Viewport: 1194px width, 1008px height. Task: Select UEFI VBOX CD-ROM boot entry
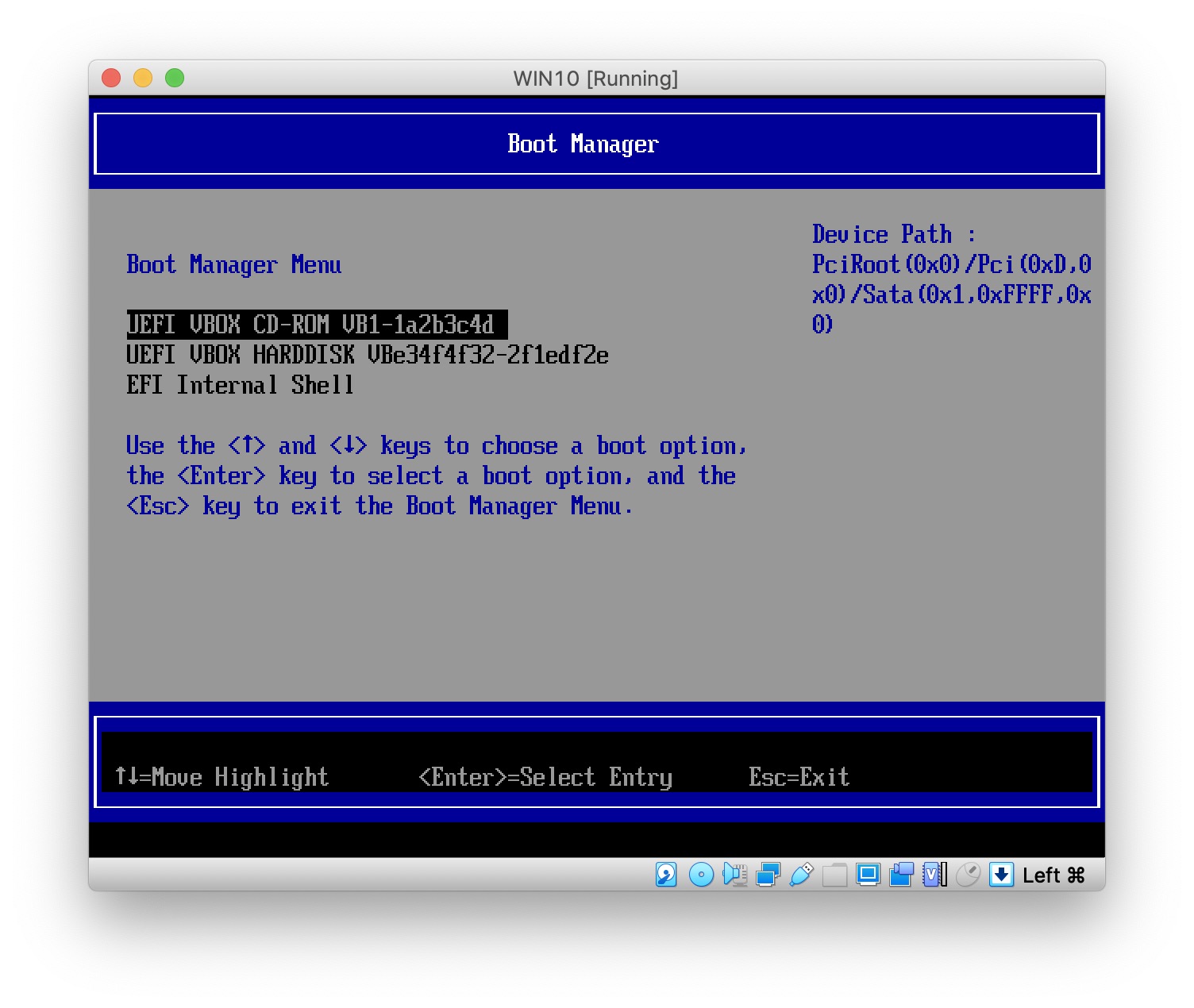click(x=317, y=325)
